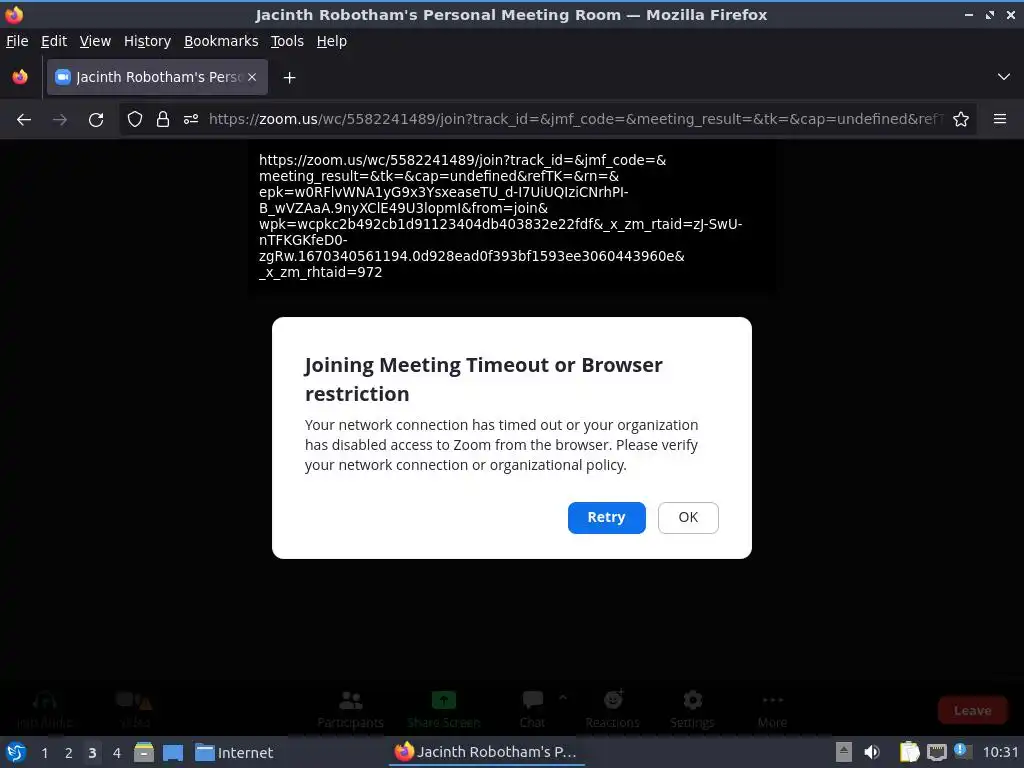This screenshot has width=1024, height=768.
Task: Go forward to the next page
Action: click(x=60, y=120)
